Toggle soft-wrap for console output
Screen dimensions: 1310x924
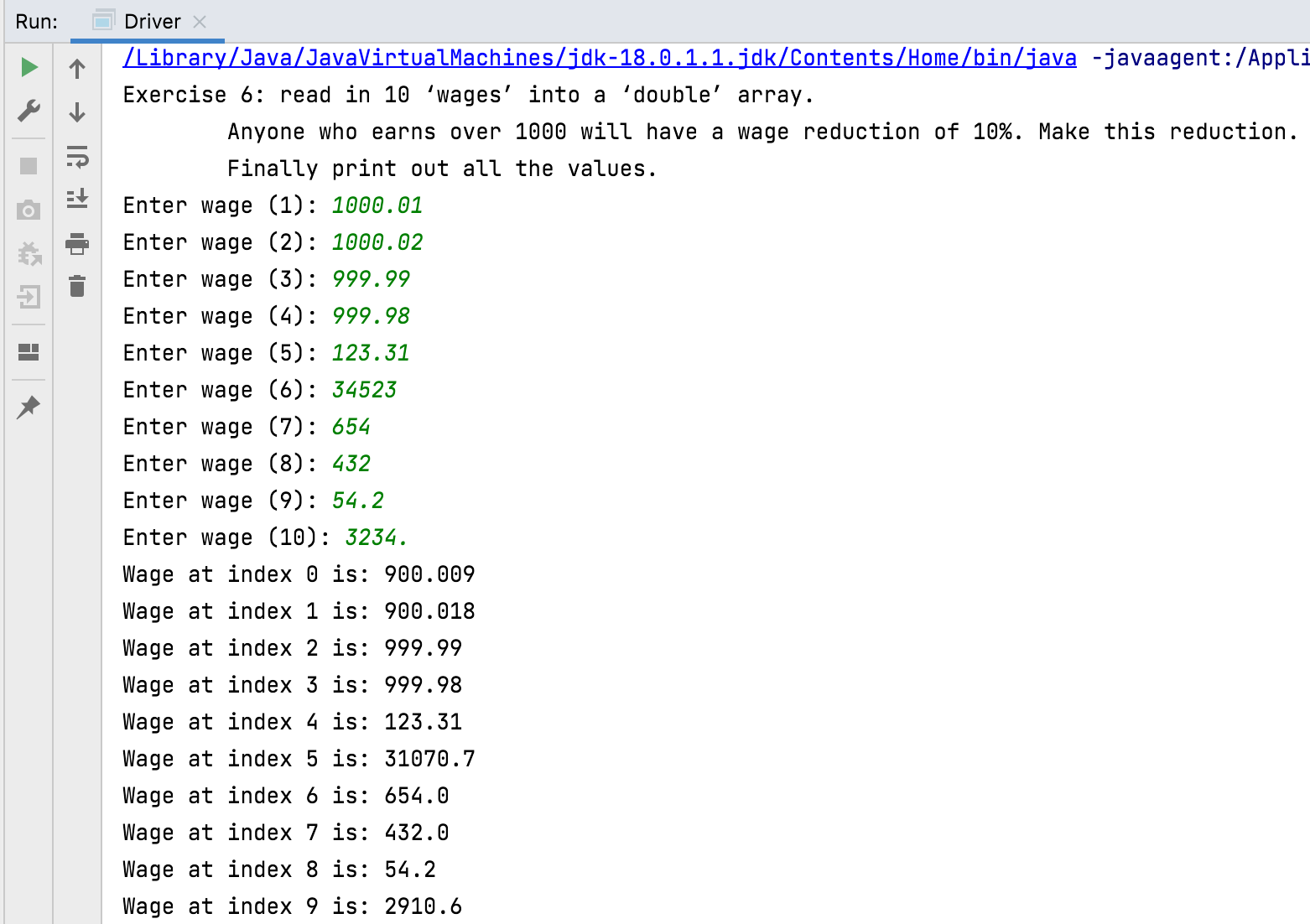77,157
